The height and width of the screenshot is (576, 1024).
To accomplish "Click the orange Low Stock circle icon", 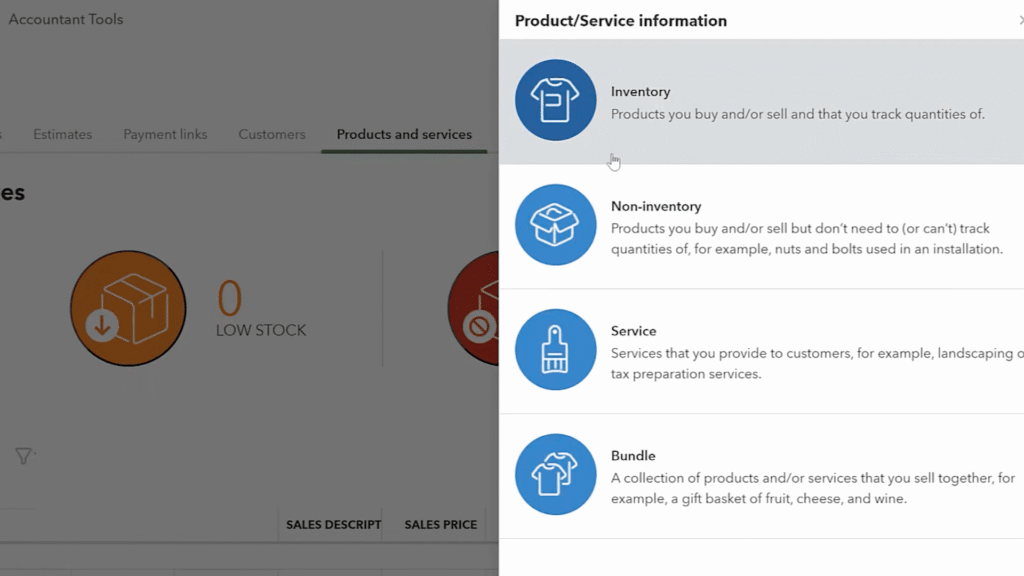I will [x=128, y=308].
